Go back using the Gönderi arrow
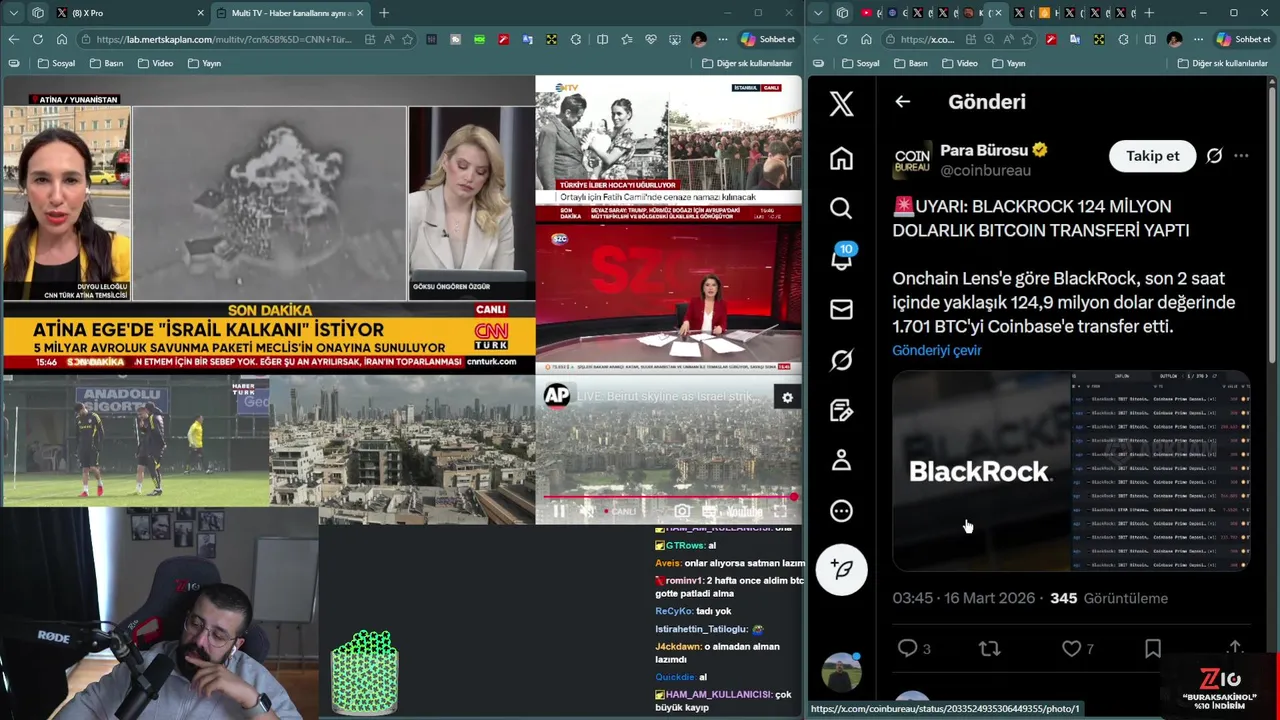Image resolution: width=1280 pixels, height=720 pixels. (902, 101)
